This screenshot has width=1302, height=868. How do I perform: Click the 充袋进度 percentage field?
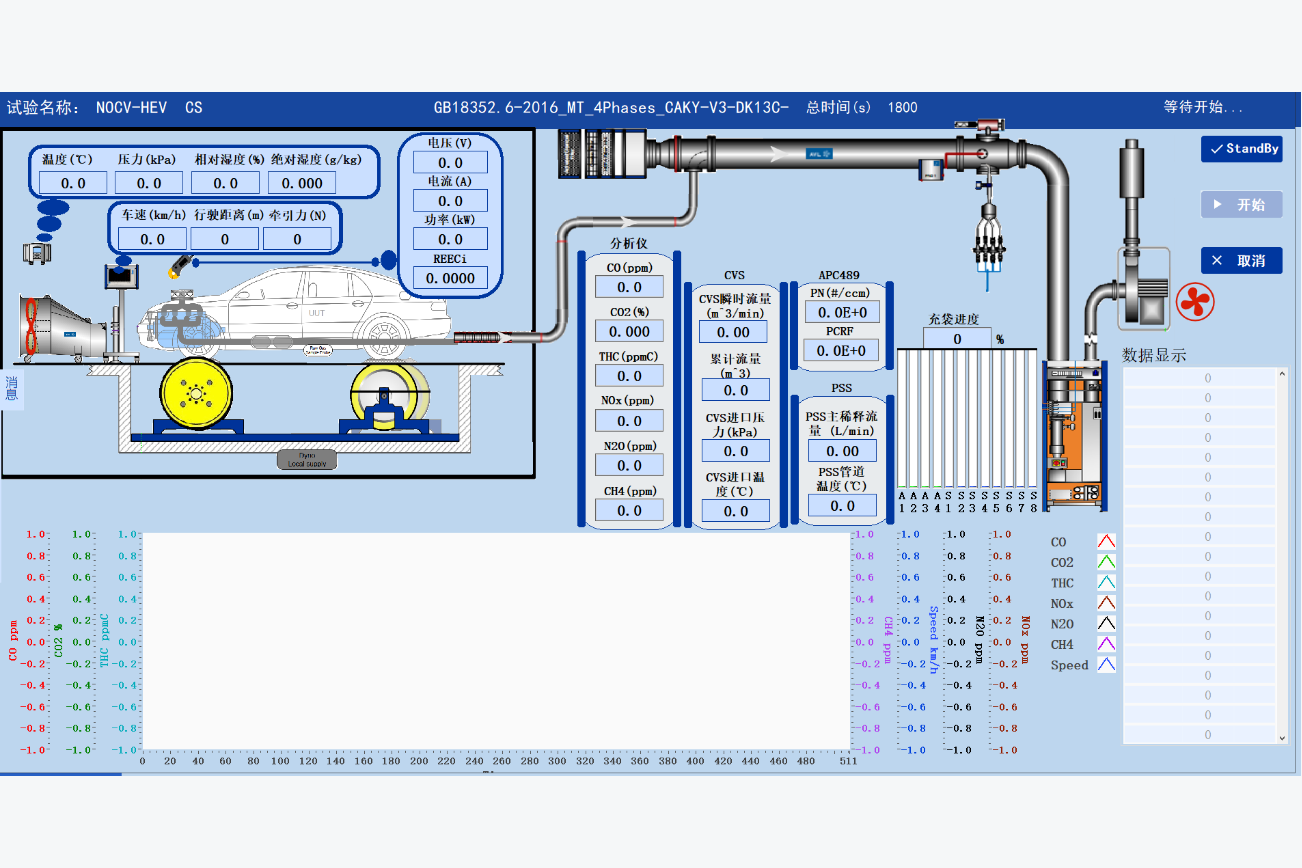(957, 339)
